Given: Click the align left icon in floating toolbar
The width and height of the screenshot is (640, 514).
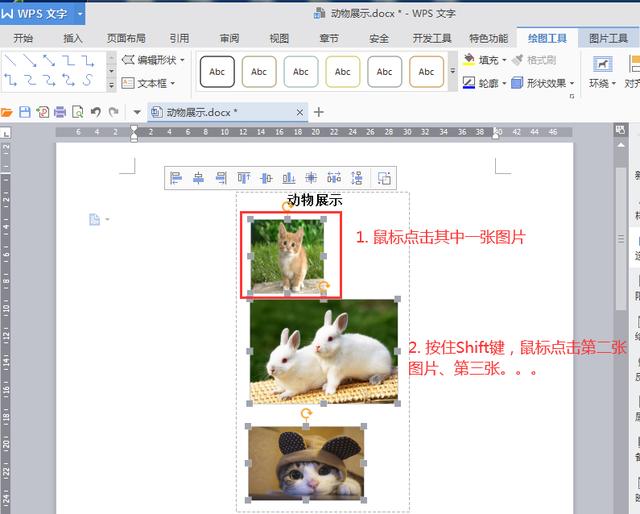Looking at the screenshot, I should tap(176, 178).
